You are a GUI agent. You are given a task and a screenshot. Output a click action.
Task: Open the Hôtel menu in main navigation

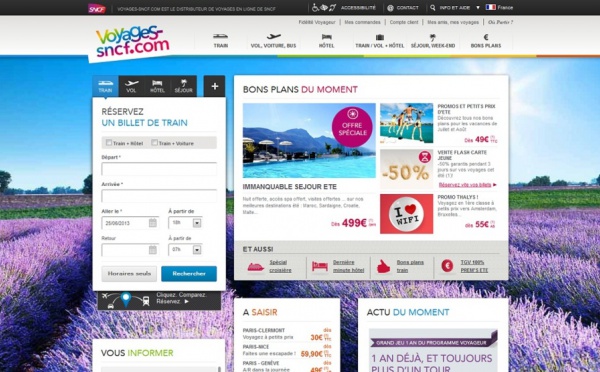point(326,41)
